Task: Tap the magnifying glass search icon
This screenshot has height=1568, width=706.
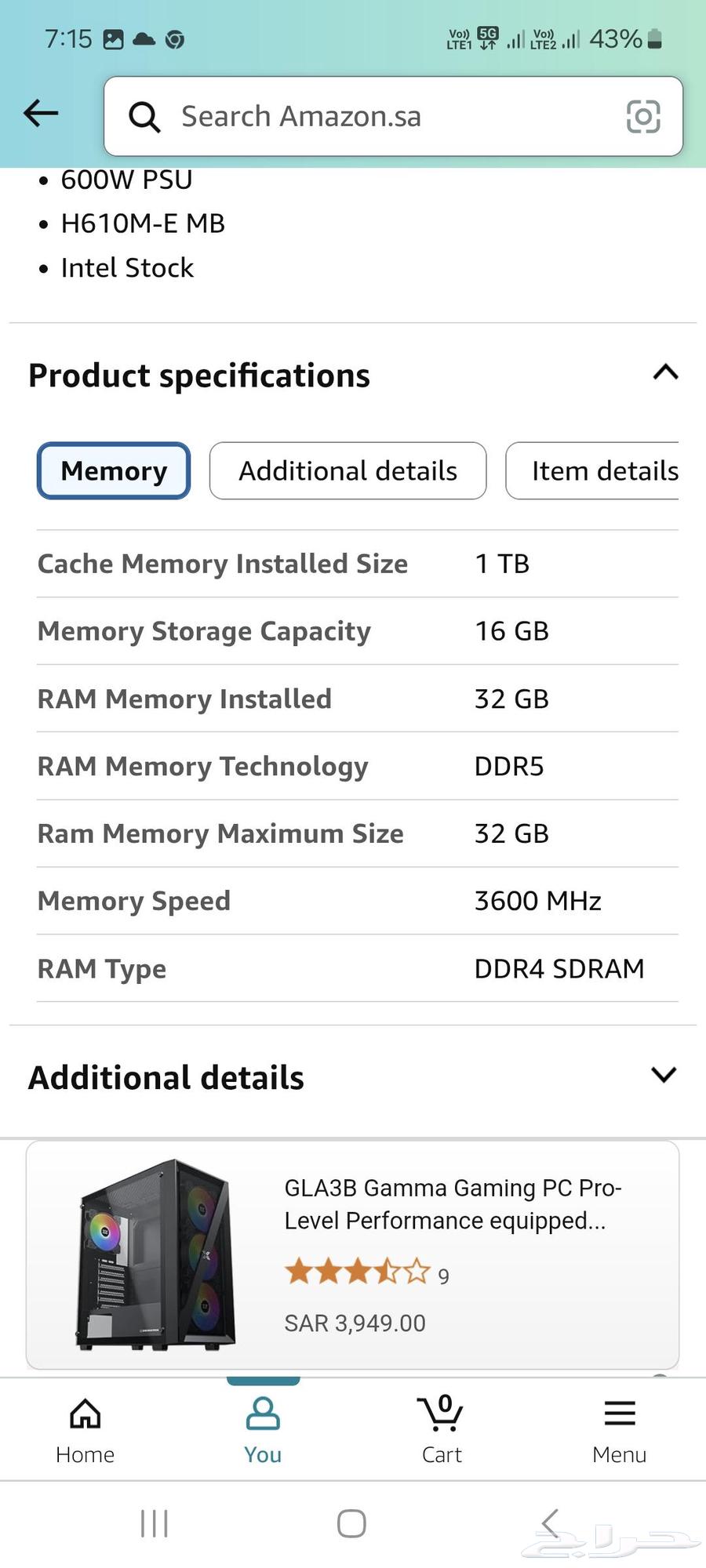Action: point(144,118)
